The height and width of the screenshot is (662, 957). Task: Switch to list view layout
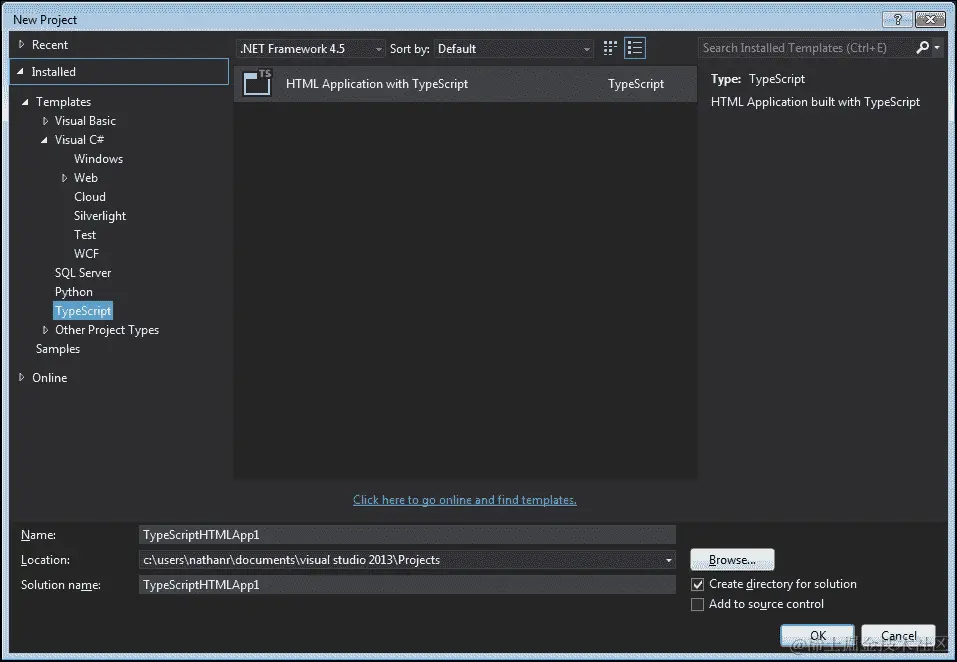tap(634, 47)
